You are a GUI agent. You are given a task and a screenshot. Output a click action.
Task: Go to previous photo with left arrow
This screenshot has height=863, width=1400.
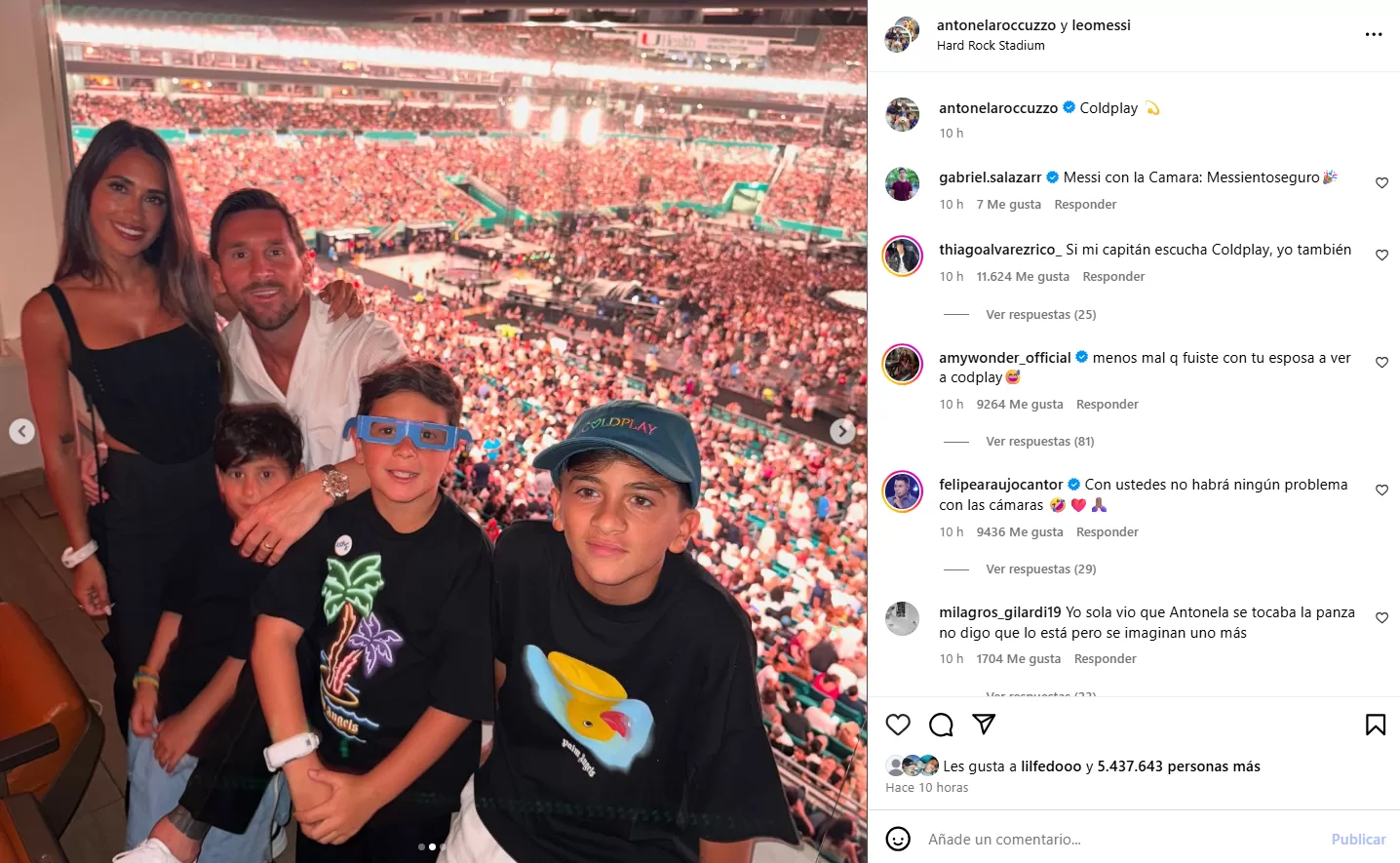(x=22, y=431)
